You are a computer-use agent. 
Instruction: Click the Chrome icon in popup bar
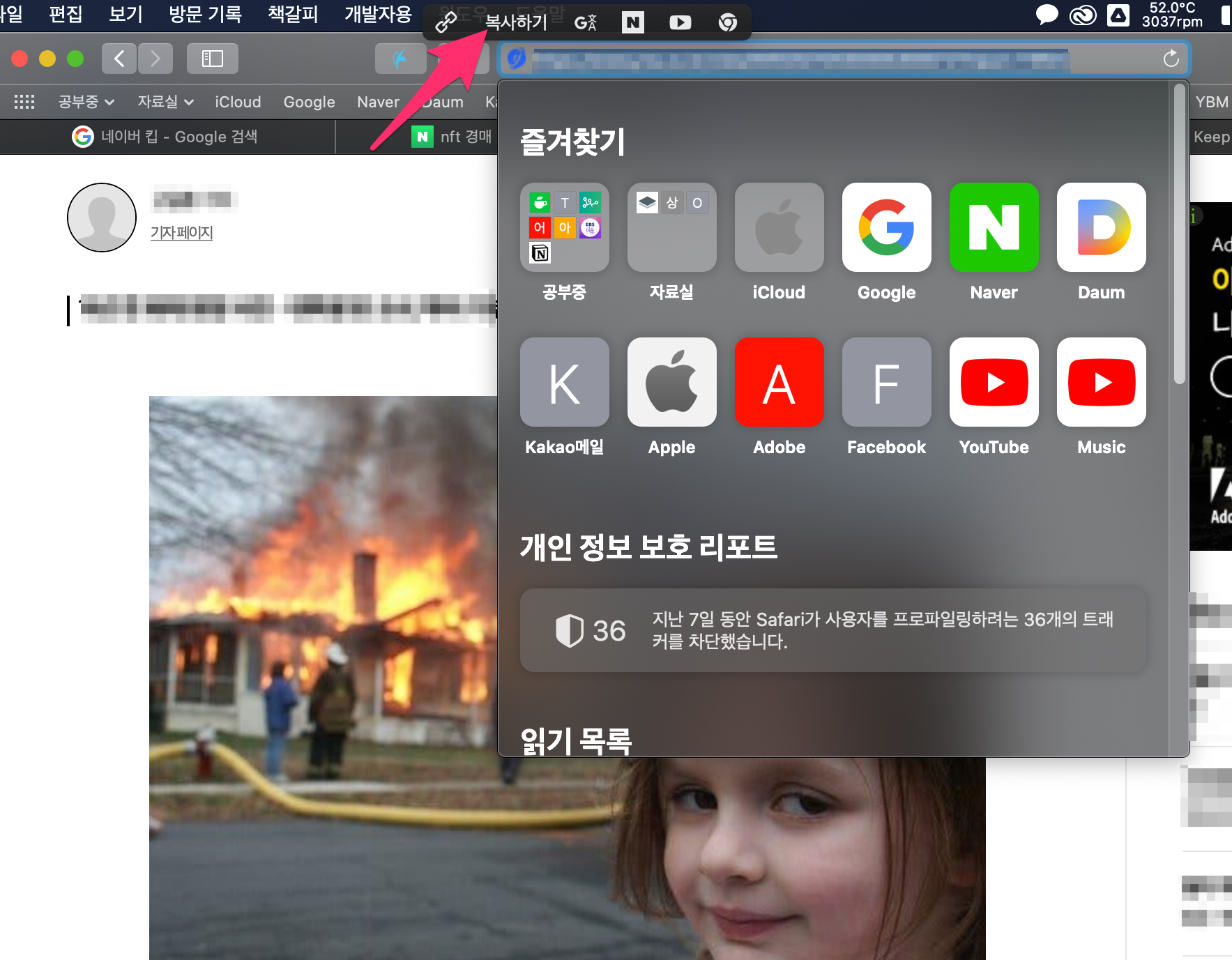(728, 23)
